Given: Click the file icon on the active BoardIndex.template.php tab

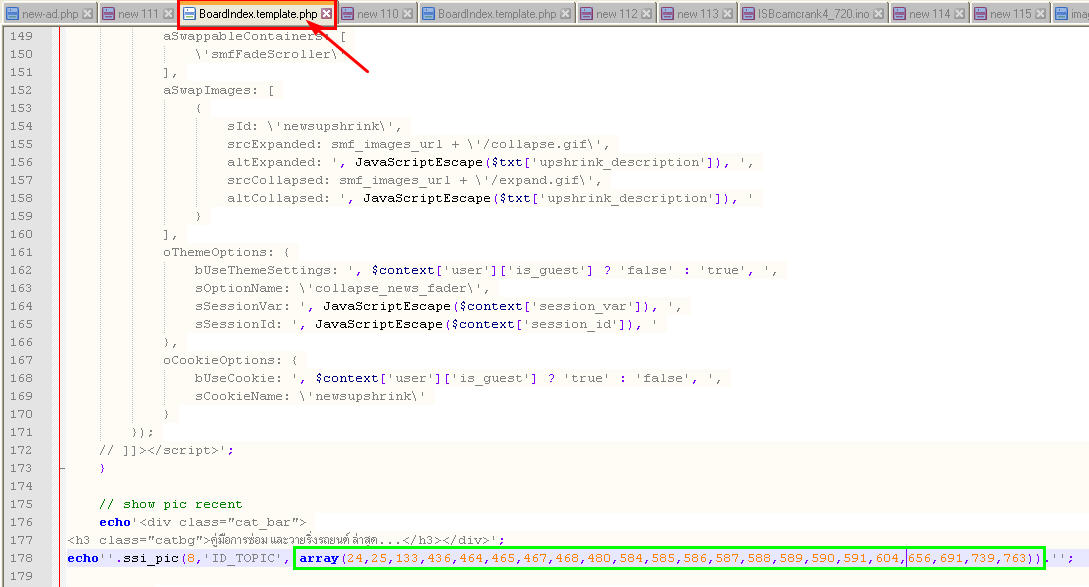Looking at the screenshot, I should [x=190, y=14].
